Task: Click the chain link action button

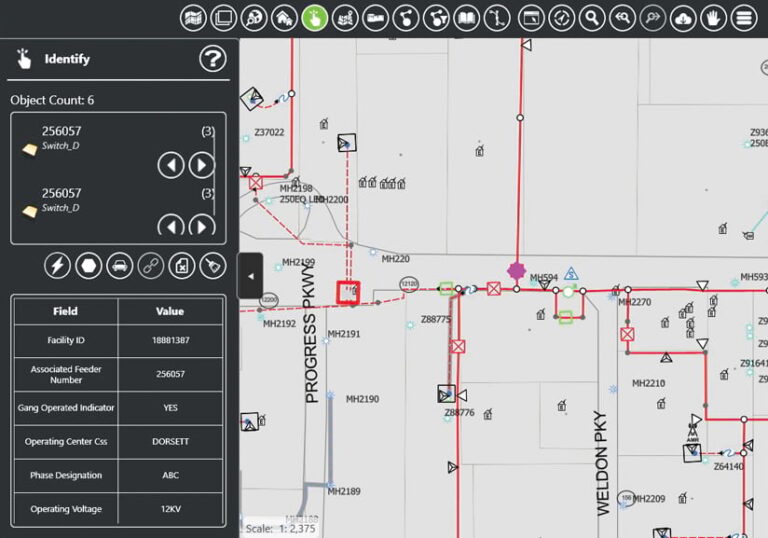Action: [151, 266]
